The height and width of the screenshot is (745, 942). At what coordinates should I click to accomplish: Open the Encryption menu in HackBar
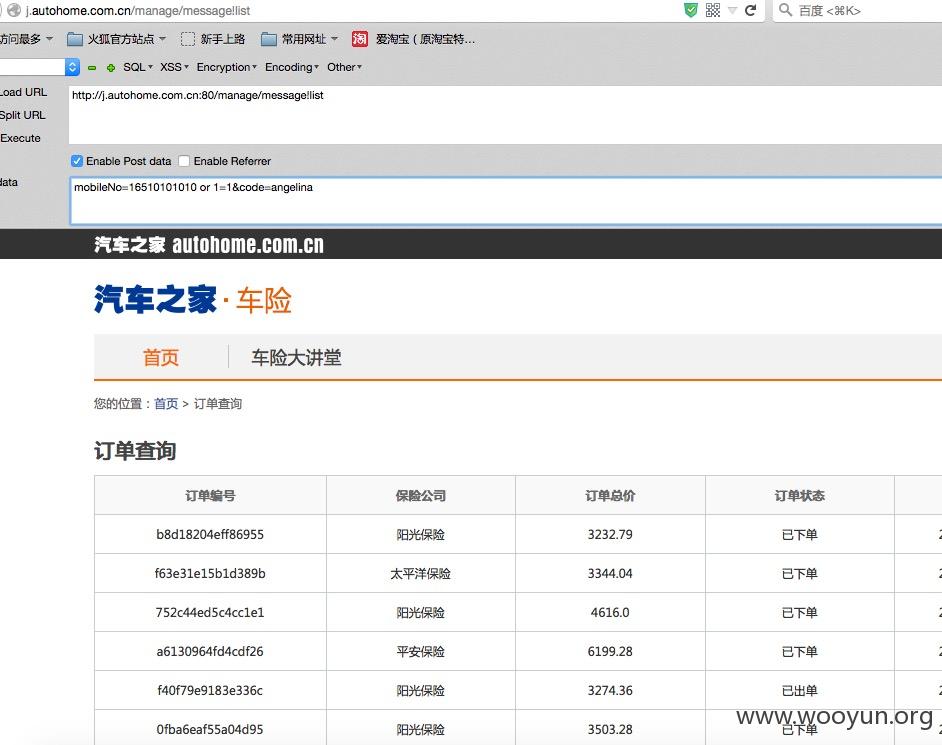(226, 67)
